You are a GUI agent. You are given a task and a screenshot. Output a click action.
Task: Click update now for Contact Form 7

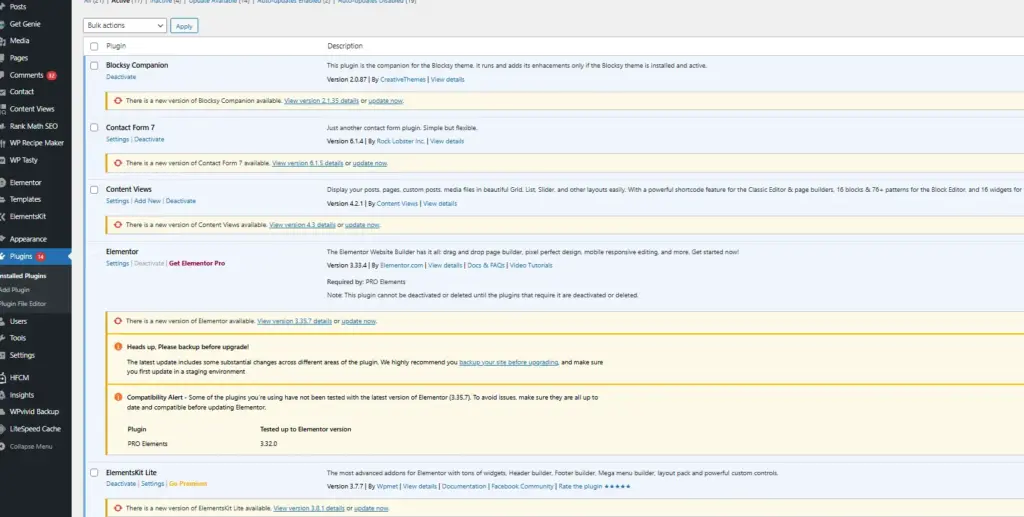tap(370, 163)
